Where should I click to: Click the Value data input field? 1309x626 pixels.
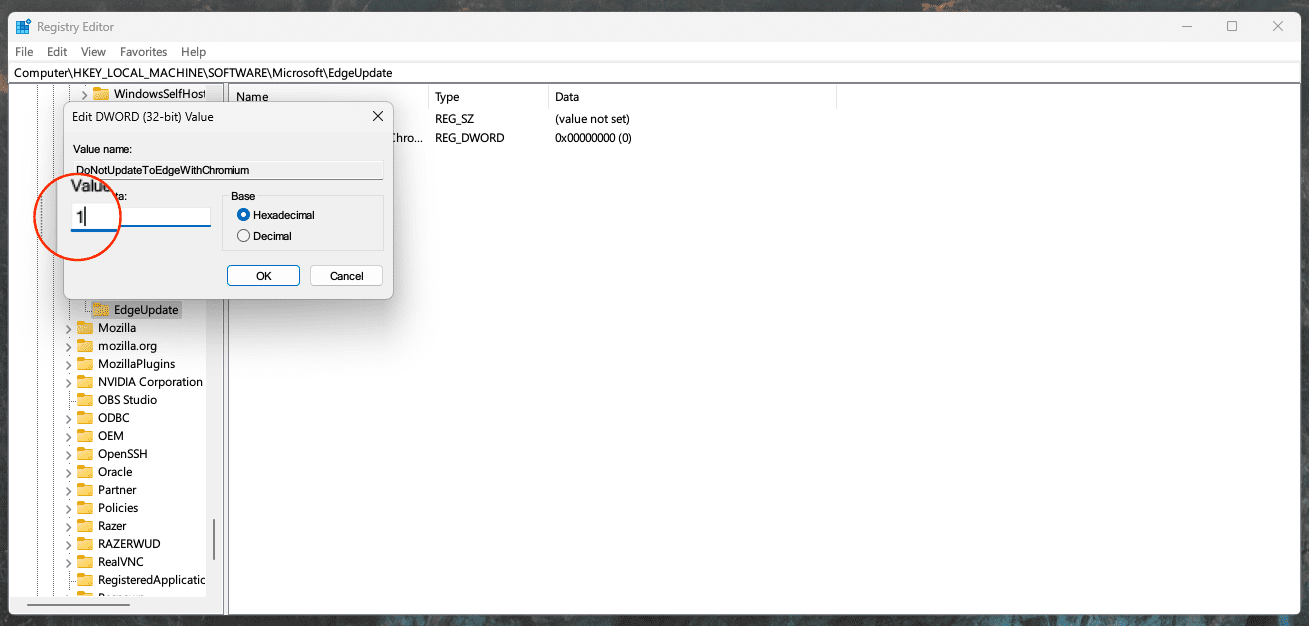(141, 217)
